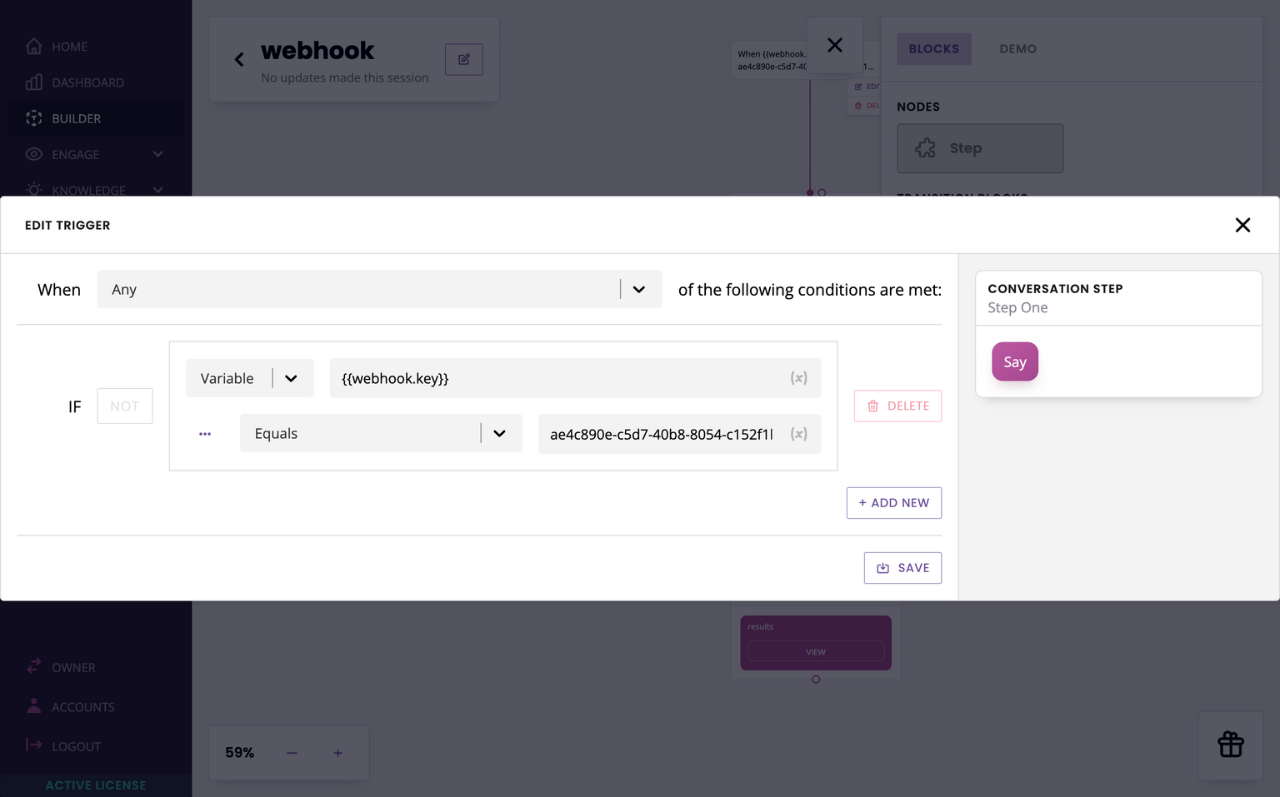The height and width of the screenshot is (797, 1280).
Task: Switch to the DEMO tab
Action: [1017, 48]
